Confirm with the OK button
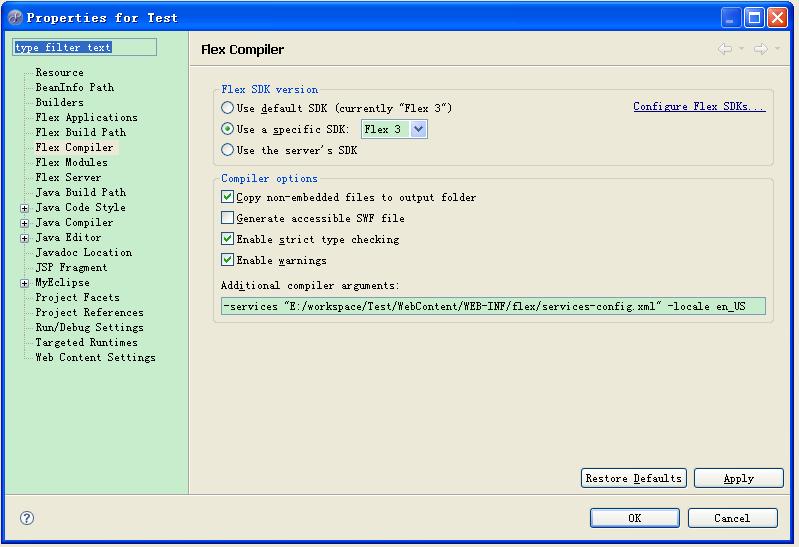This screenshot has width=799, height=547. 634,518
